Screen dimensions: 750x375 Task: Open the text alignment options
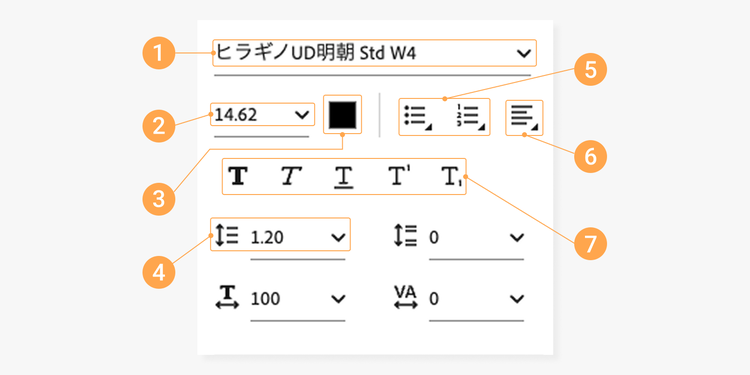(x=524, y=118)
